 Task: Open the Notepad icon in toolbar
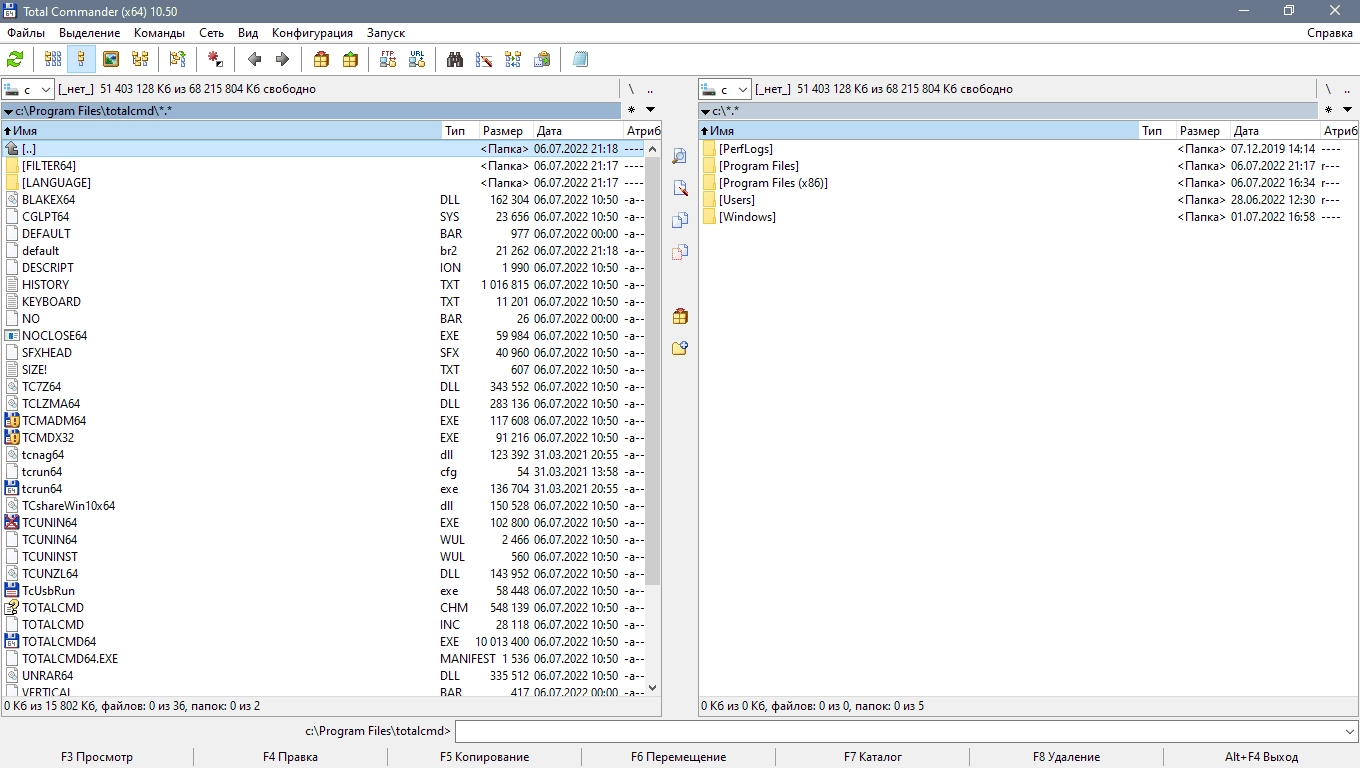coord(580,59)
